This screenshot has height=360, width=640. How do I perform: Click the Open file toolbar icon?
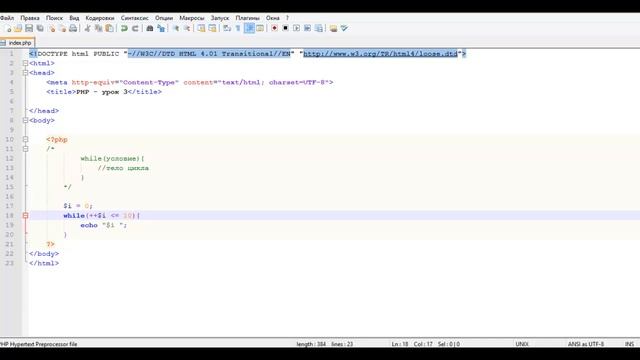pyautogui.click(x=18, y=28)
